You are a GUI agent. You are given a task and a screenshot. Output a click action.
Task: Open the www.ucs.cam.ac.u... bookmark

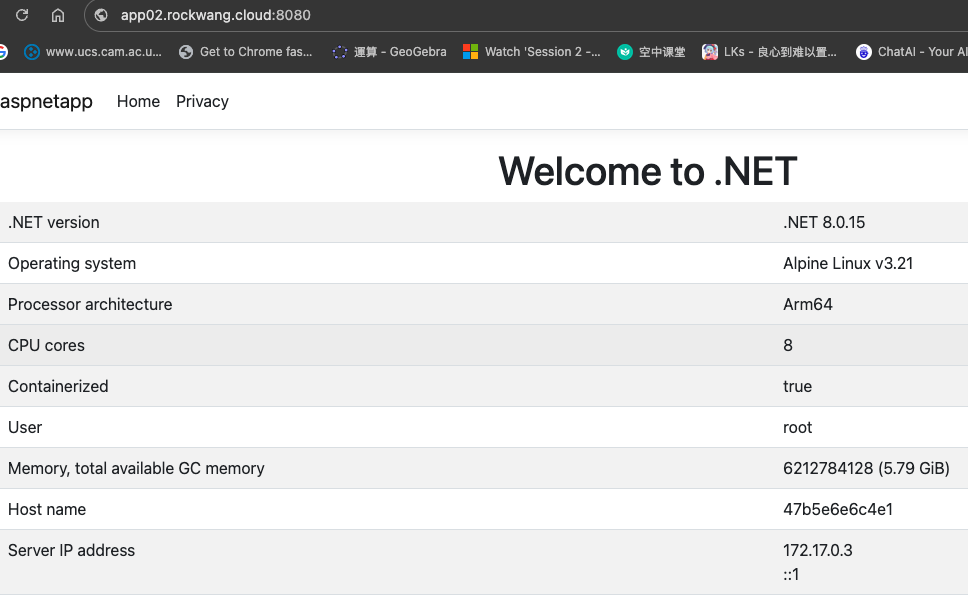point(93,52)
